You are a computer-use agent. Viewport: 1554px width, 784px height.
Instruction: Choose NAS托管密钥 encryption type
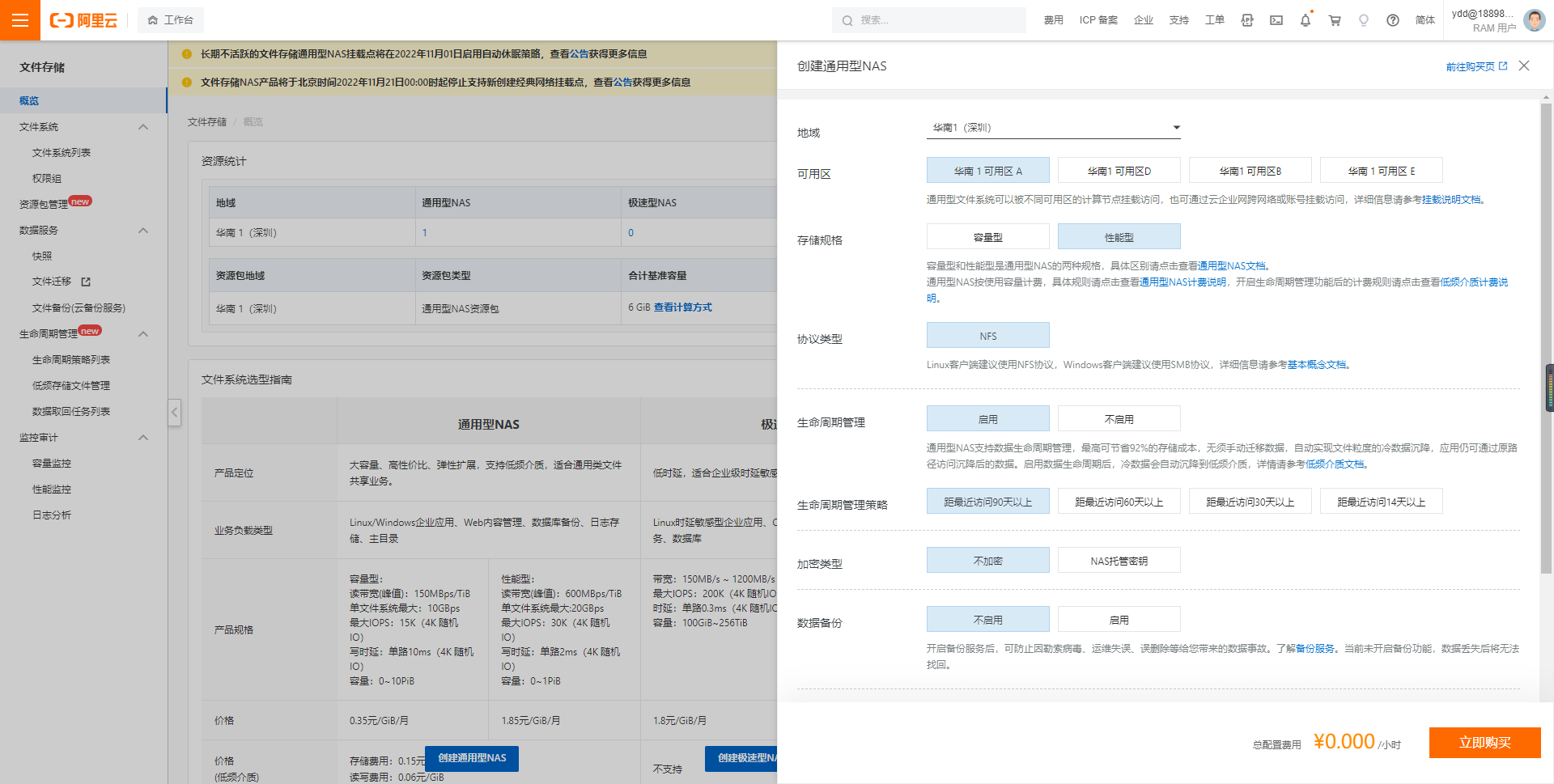click(x=1119, y=561)
